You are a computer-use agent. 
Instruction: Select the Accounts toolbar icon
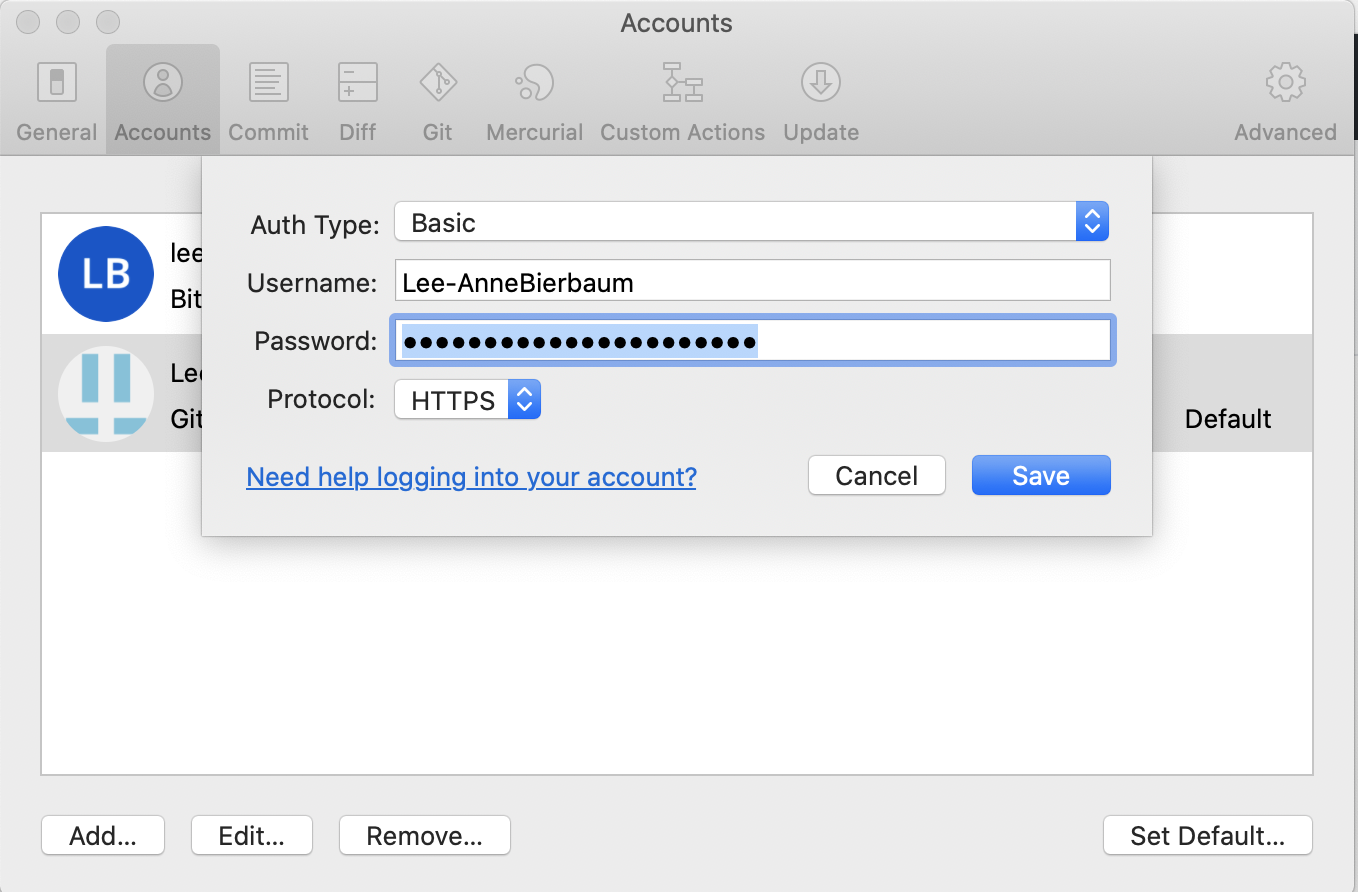point(163,82)
